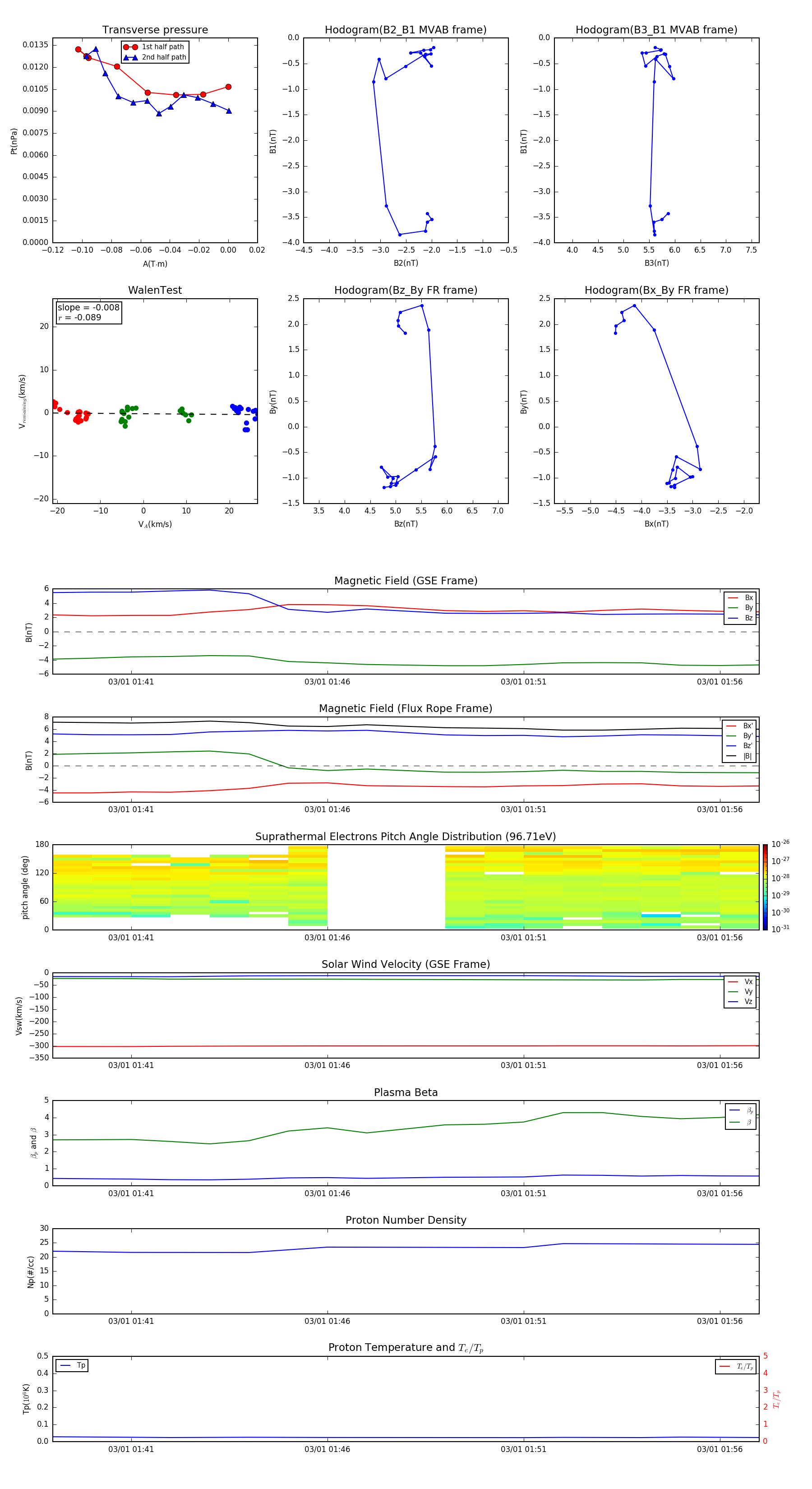812x1489 pixels.
Task: Click the red 'Te/Tp' right axis label
Action: point(777,1399)
